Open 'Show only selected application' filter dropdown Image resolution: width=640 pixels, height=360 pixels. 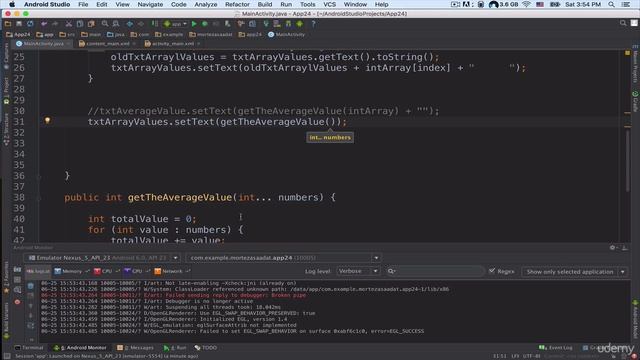click(x=574, y=271)
